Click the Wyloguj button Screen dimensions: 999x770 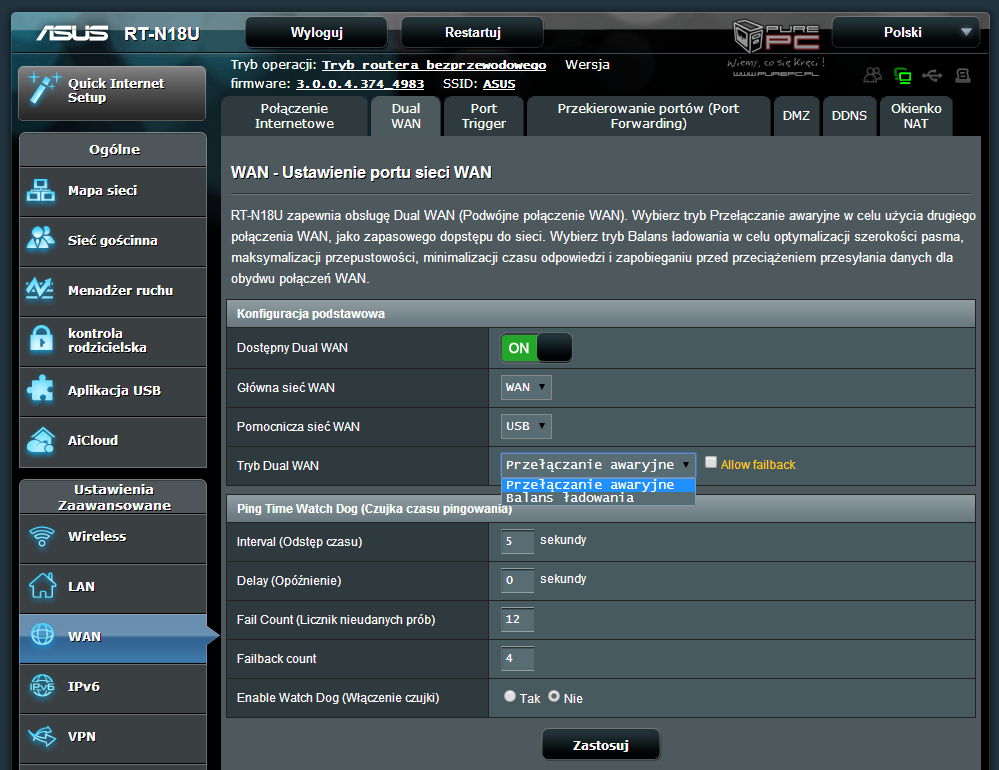(317, 32)
